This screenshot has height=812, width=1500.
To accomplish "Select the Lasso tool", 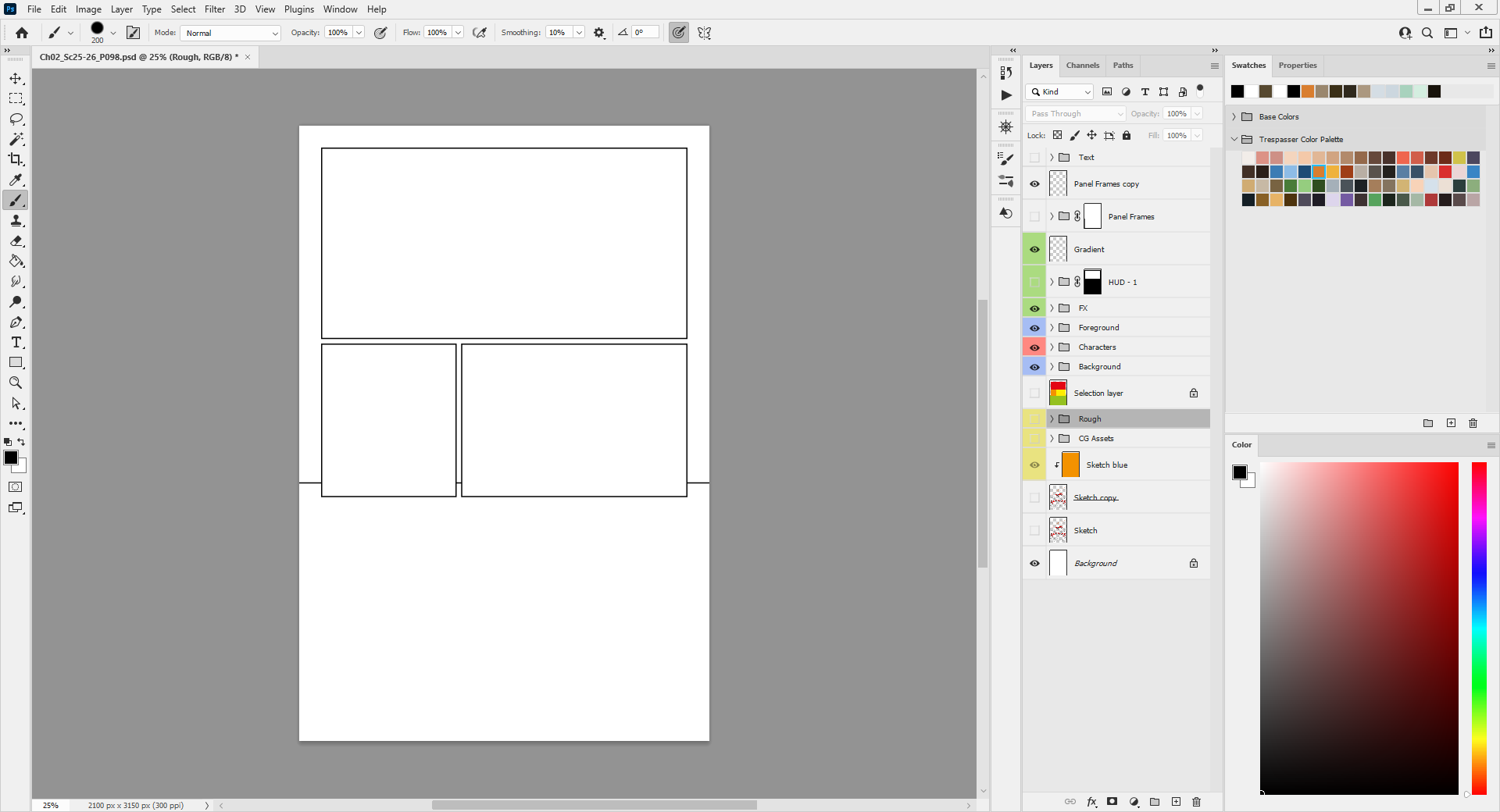I will click(x=16, y=119).
